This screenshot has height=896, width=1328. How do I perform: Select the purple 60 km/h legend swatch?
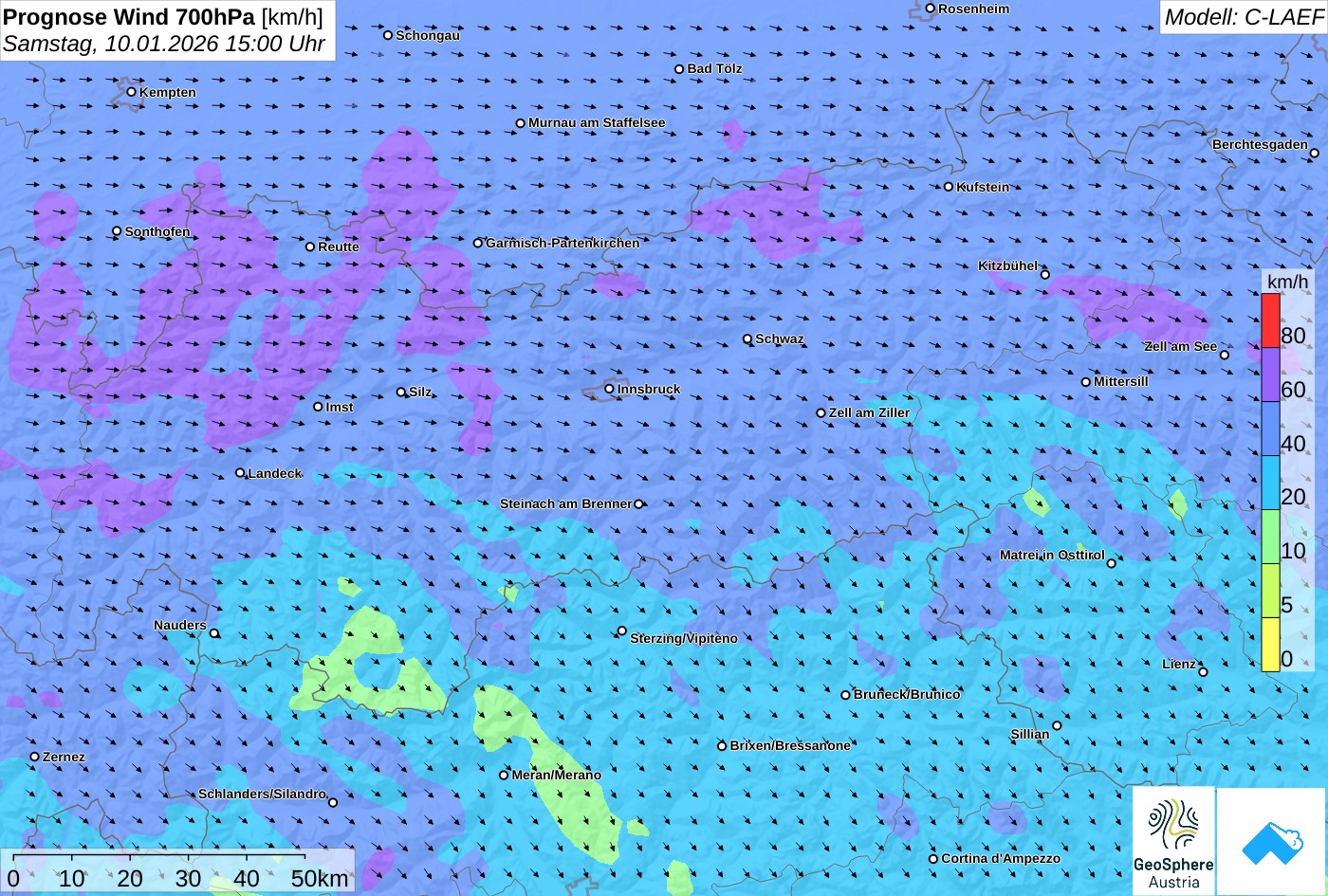[1271, 375]
